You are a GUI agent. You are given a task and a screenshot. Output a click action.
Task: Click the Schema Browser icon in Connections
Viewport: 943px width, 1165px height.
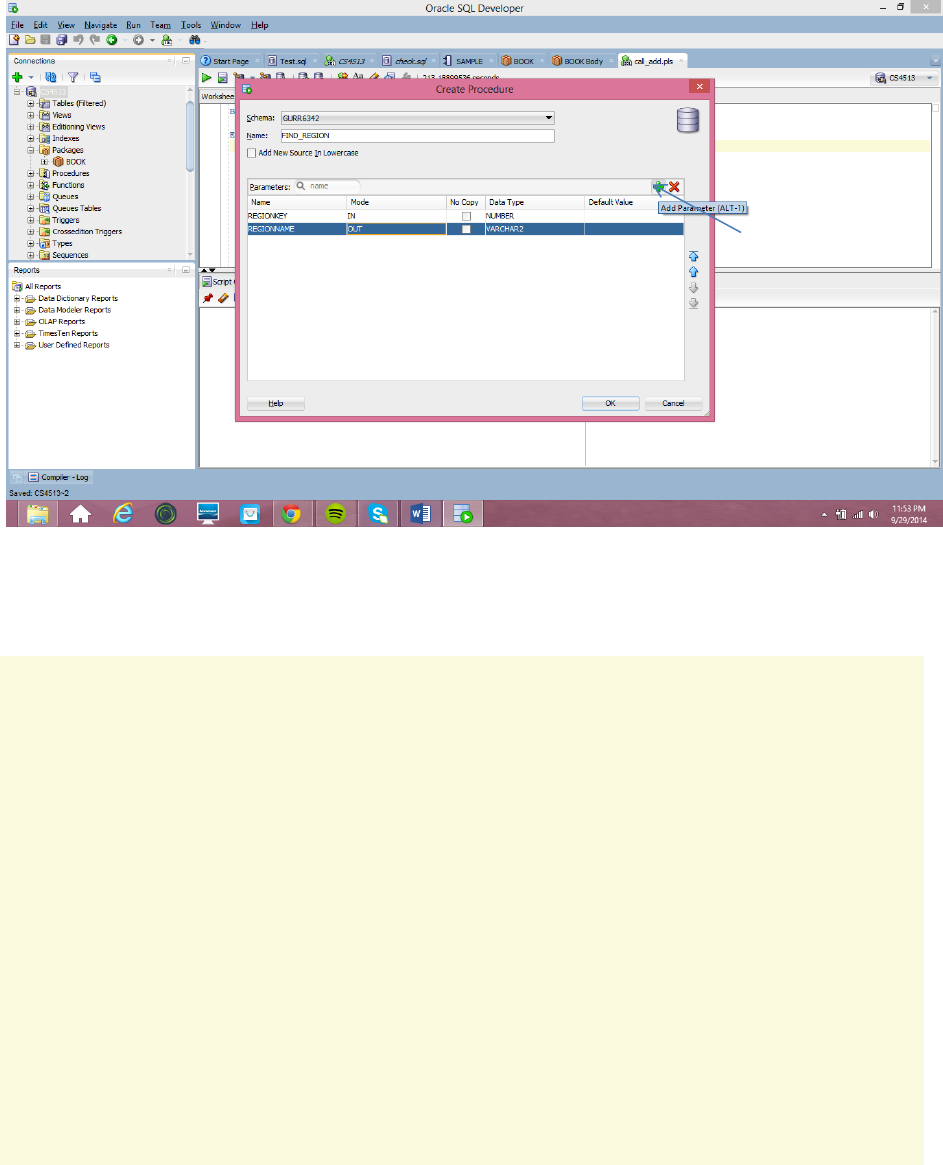[95, 77]
